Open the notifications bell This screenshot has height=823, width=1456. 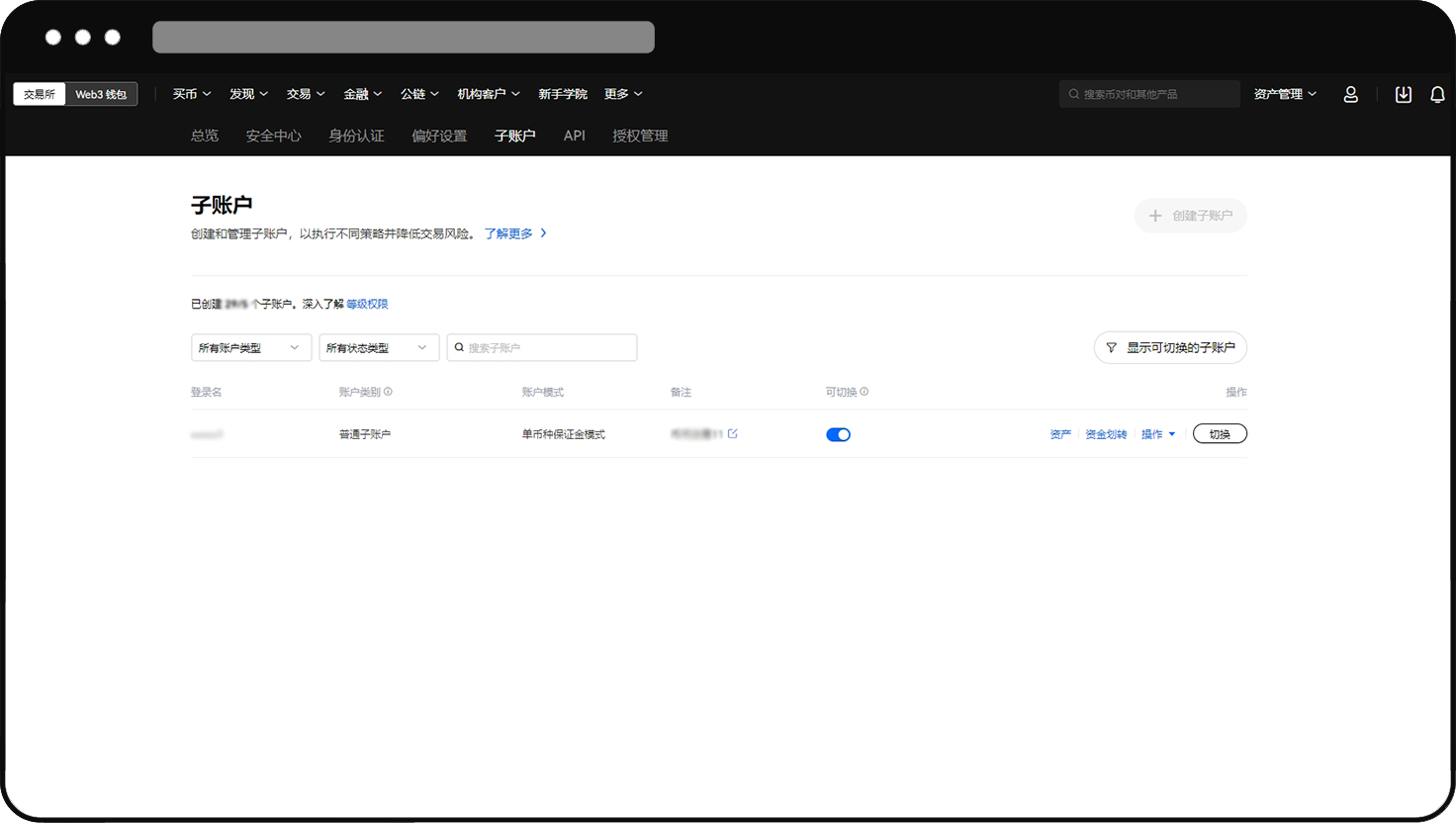(x=1437, y=94)
